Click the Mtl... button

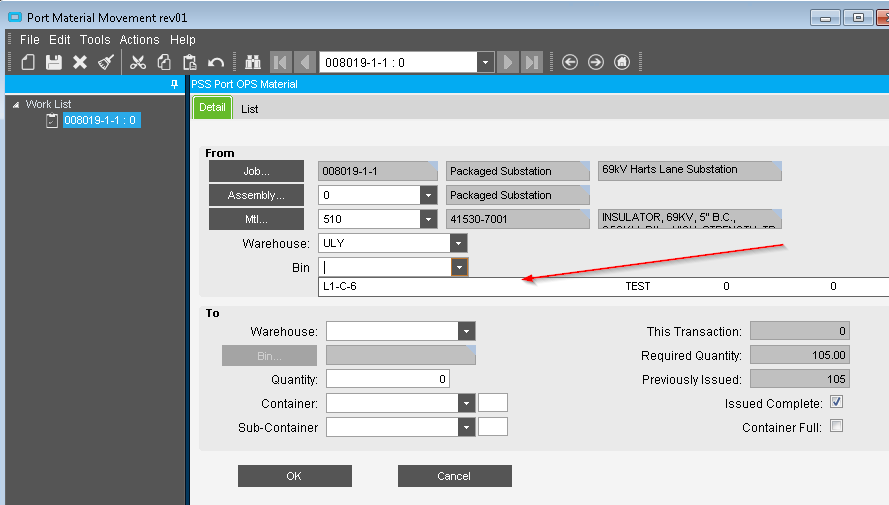tap(256, 219)
